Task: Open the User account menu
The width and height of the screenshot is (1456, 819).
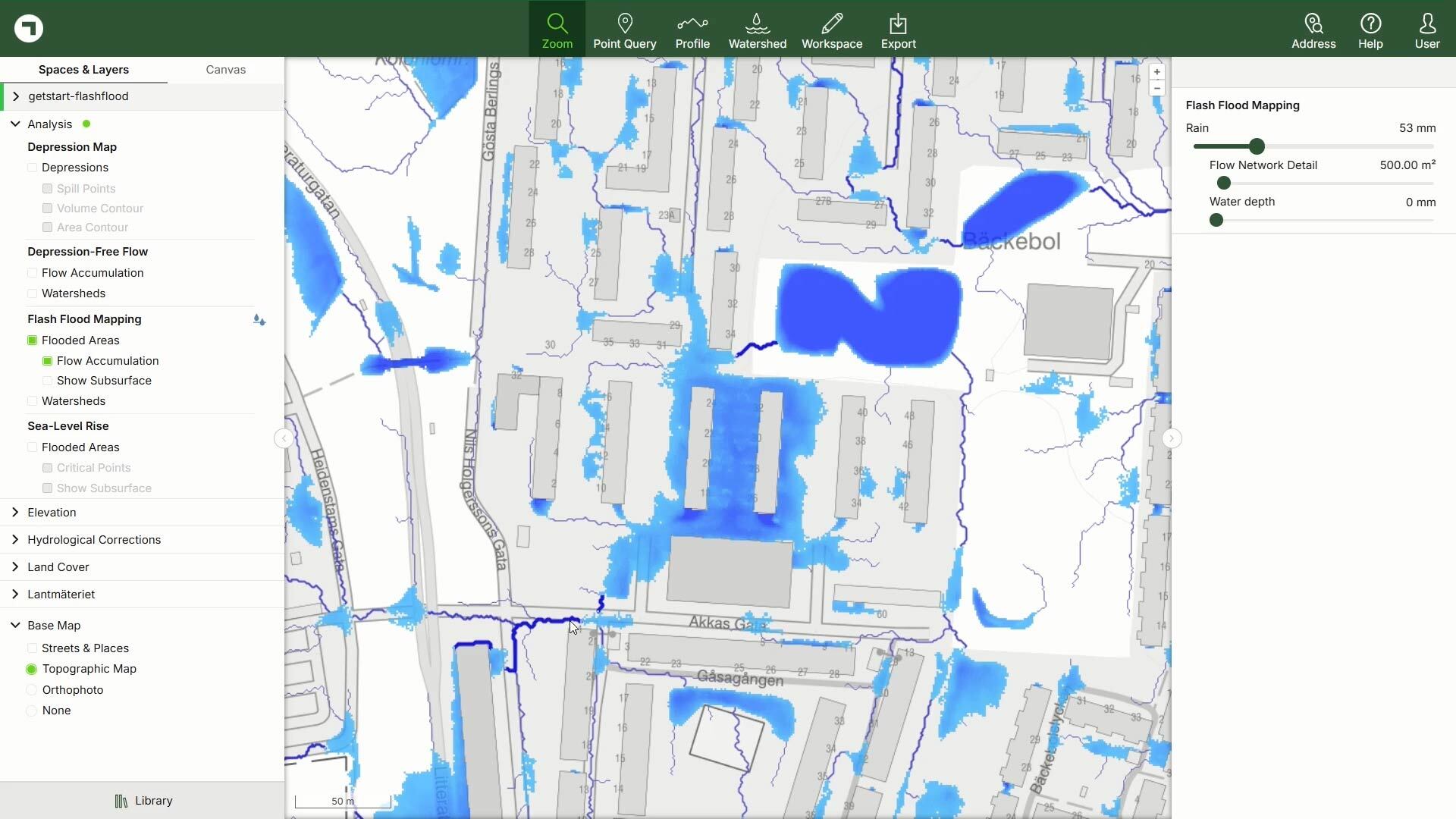Action: [1426, 30]
